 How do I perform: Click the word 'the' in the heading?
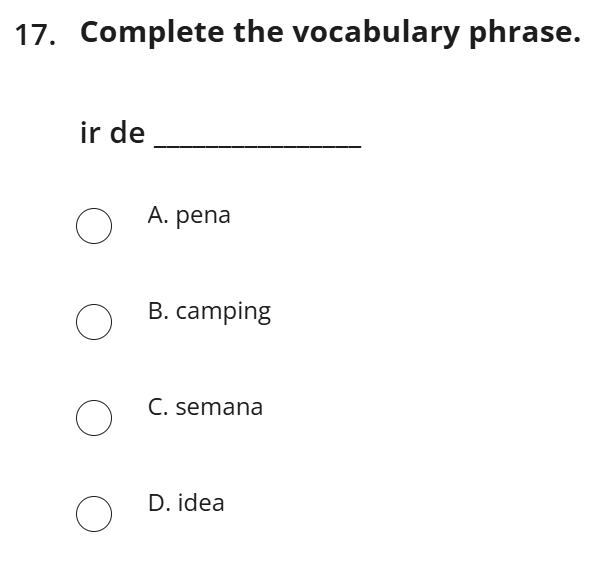[260, 33]
